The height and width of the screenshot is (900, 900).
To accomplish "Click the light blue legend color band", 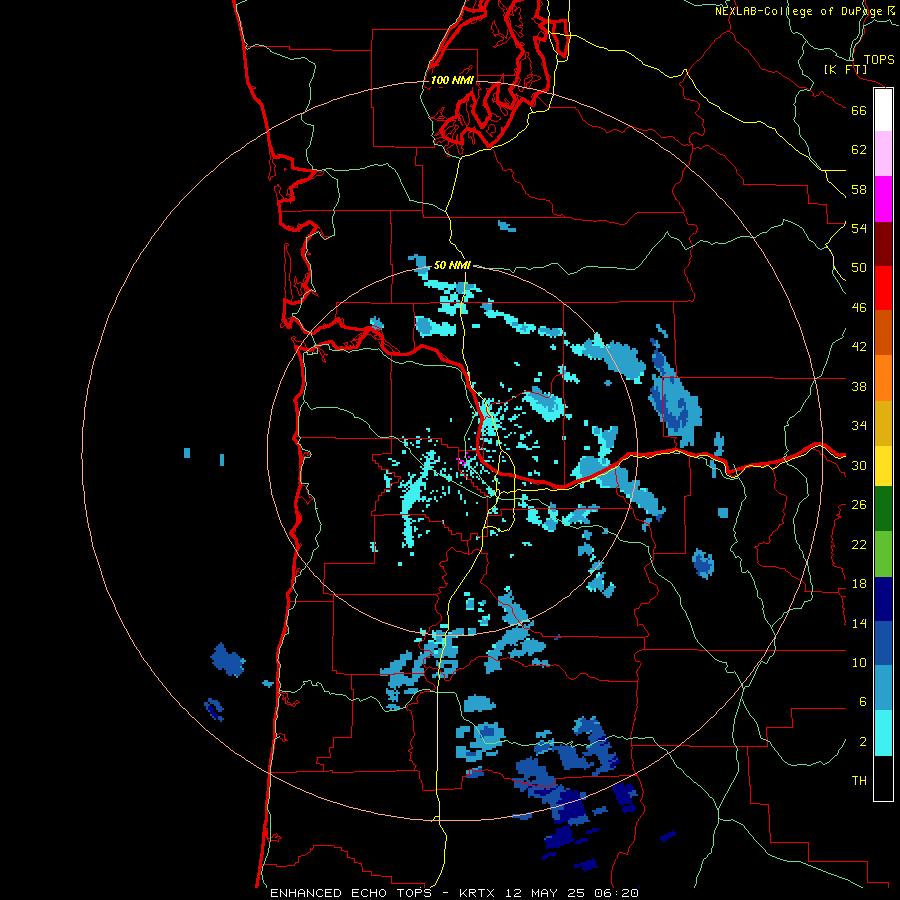I will [883, 688].
